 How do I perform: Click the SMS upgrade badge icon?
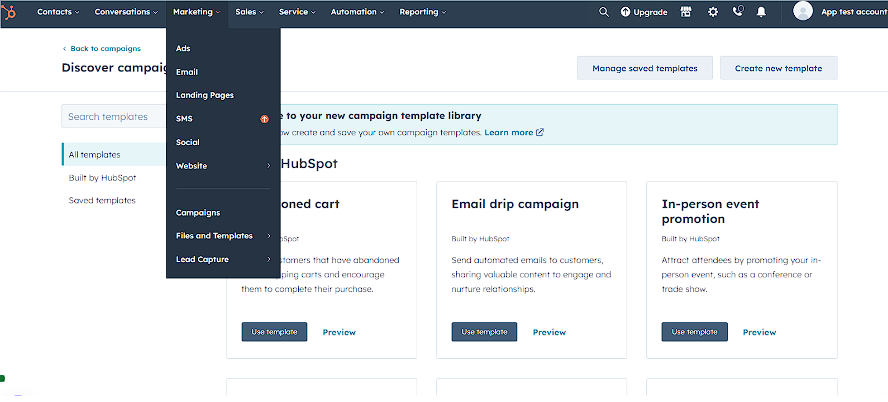pos(264,119)
